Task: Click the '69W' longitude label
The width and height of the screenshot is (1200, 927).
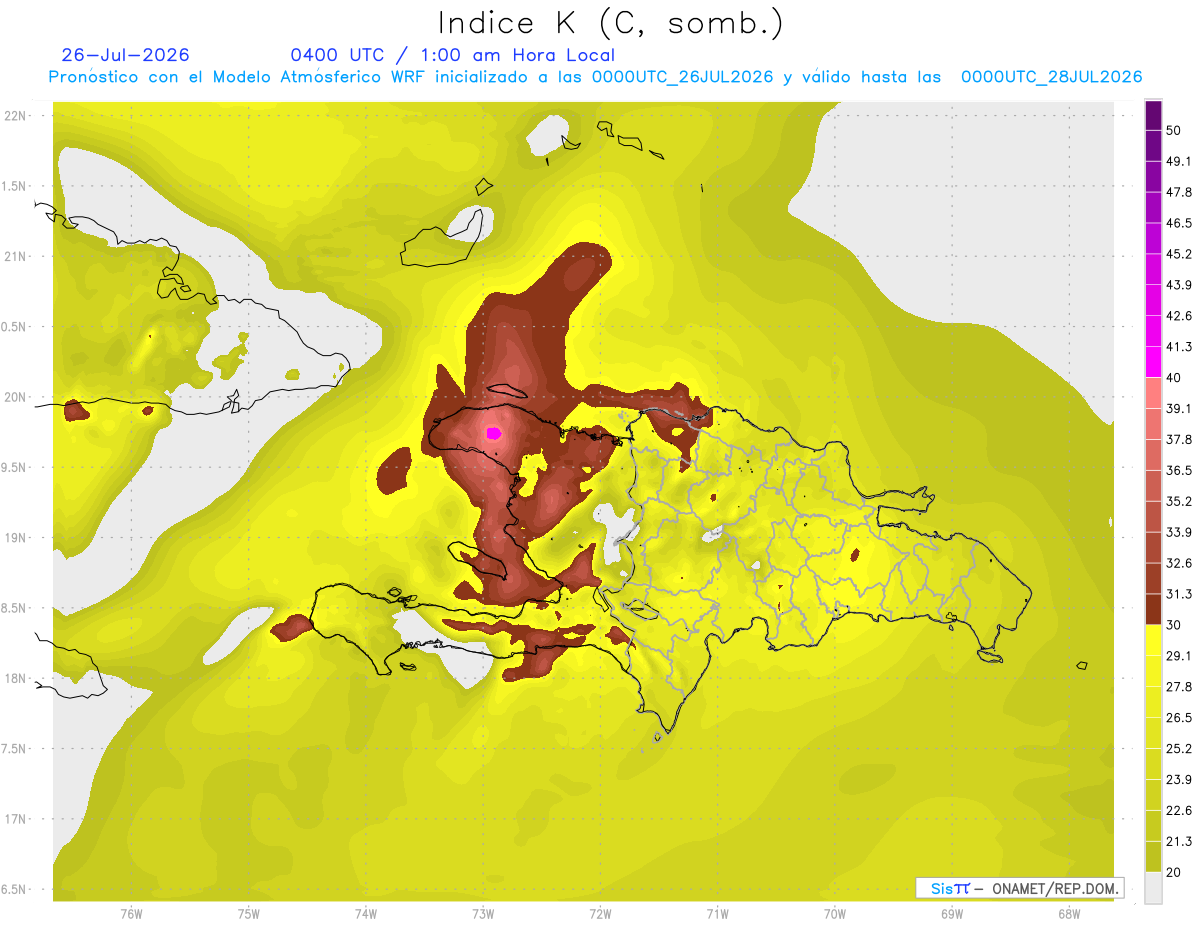Action: tap(952, 913)
